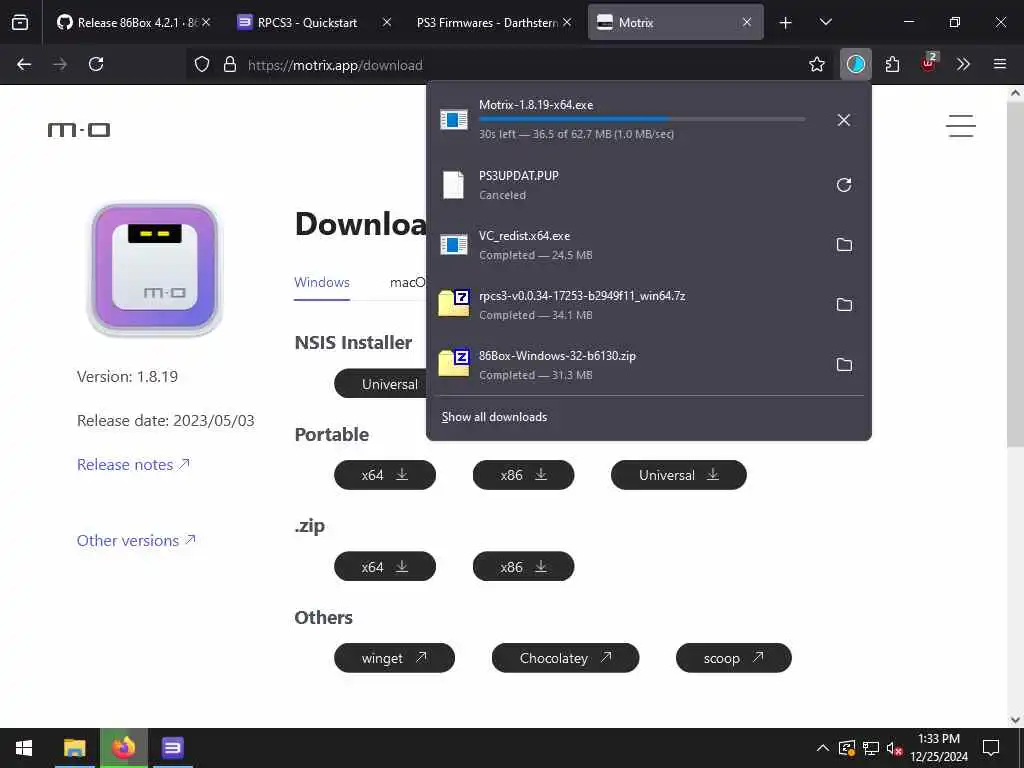This screenshot has height=768, width=1024.
Task: Open winget install link
Action: click(x=394, y=658)
